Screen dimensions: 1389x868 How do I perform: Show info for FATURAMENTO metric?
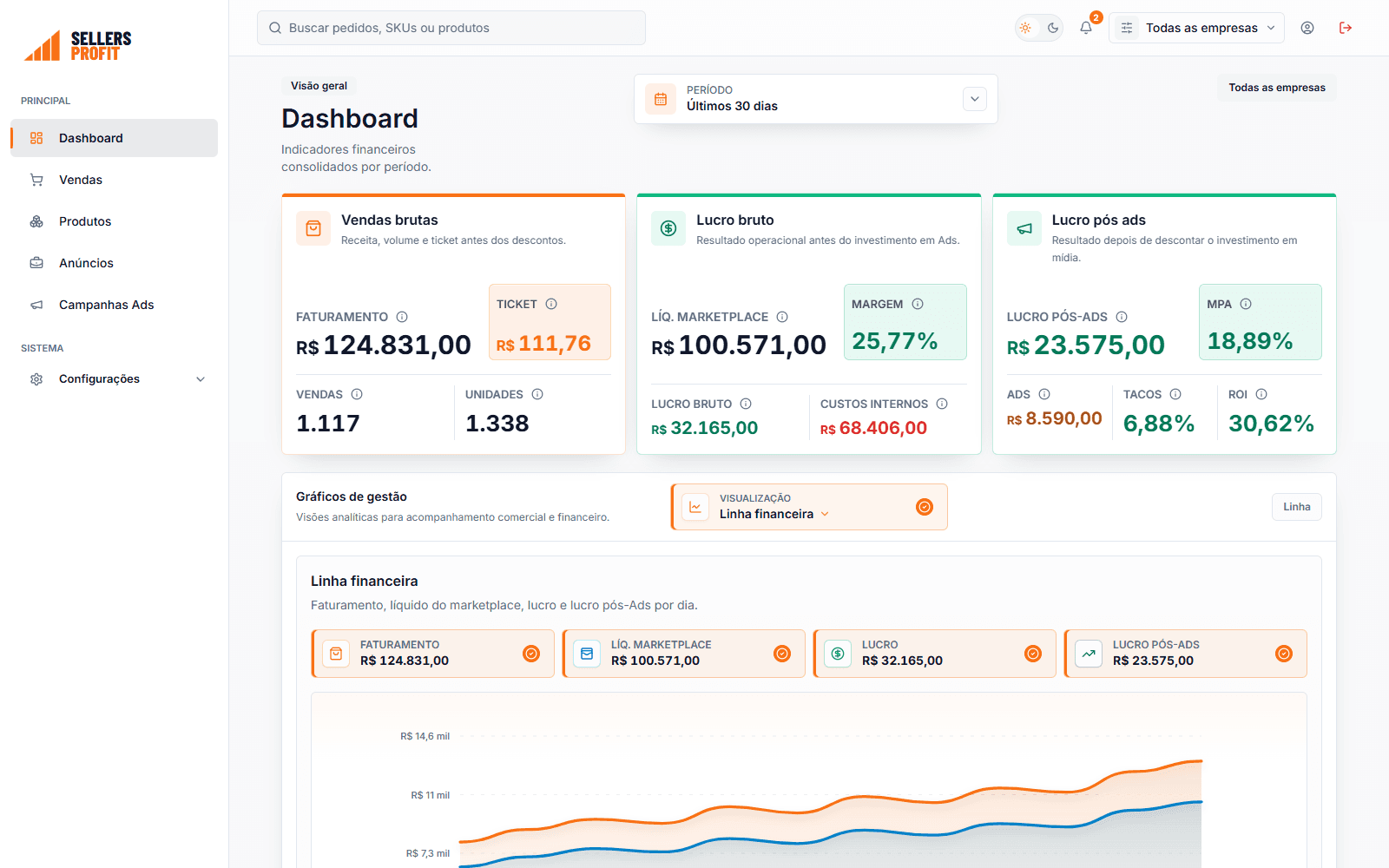pos(402,317)
